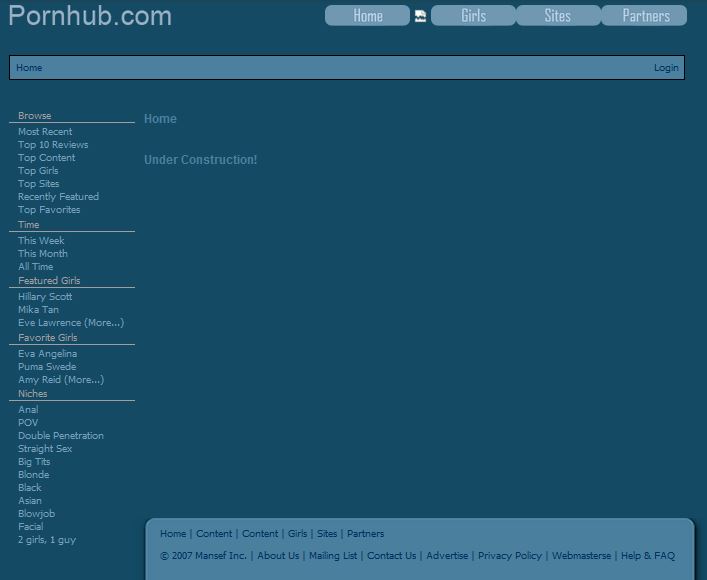Click the Featured Girls section header
This screenshot has height=580, width=707.
point(49,281)
